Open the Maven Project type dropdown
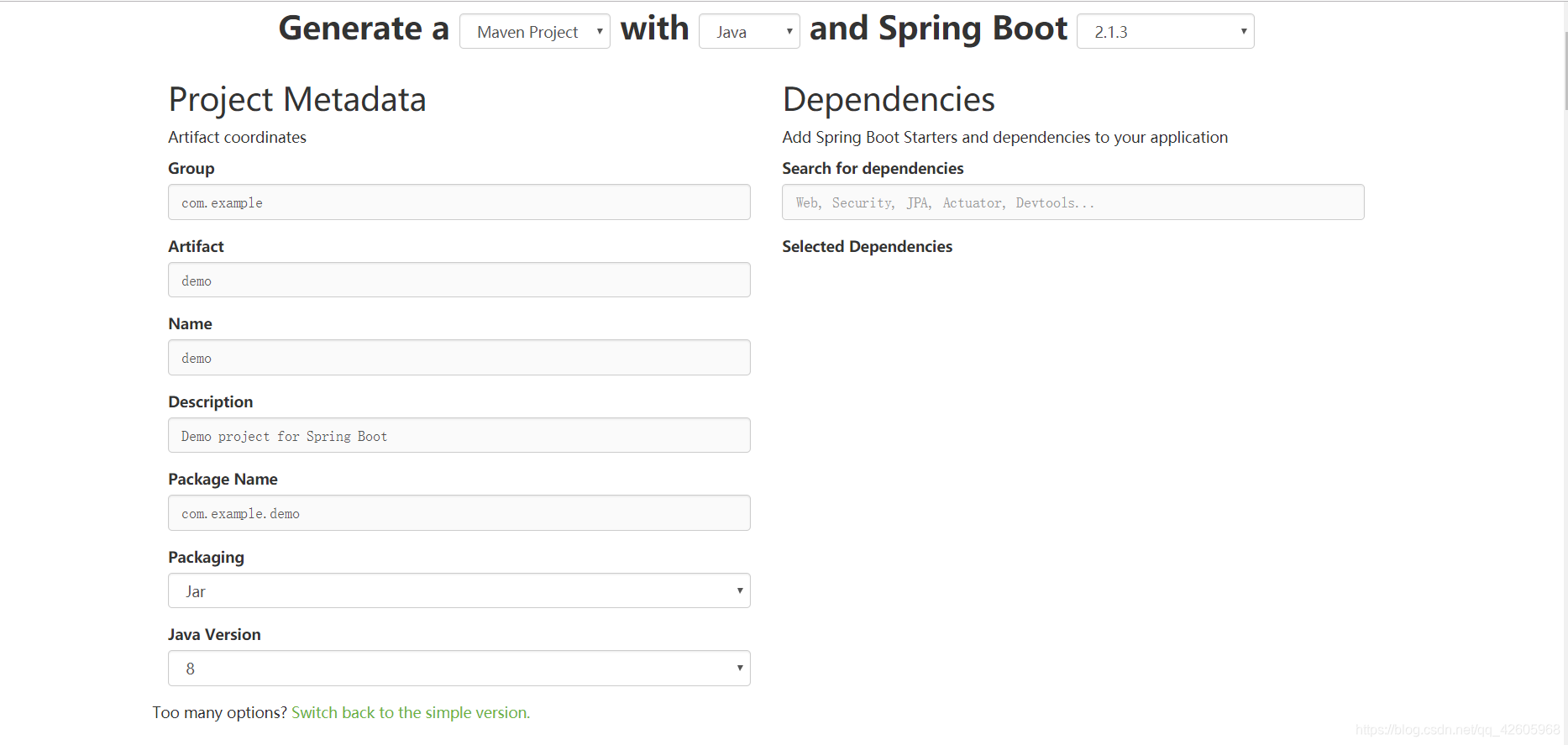Viewport: 1568px width, 745px height. pyautogui.click(x=534, y=31)
